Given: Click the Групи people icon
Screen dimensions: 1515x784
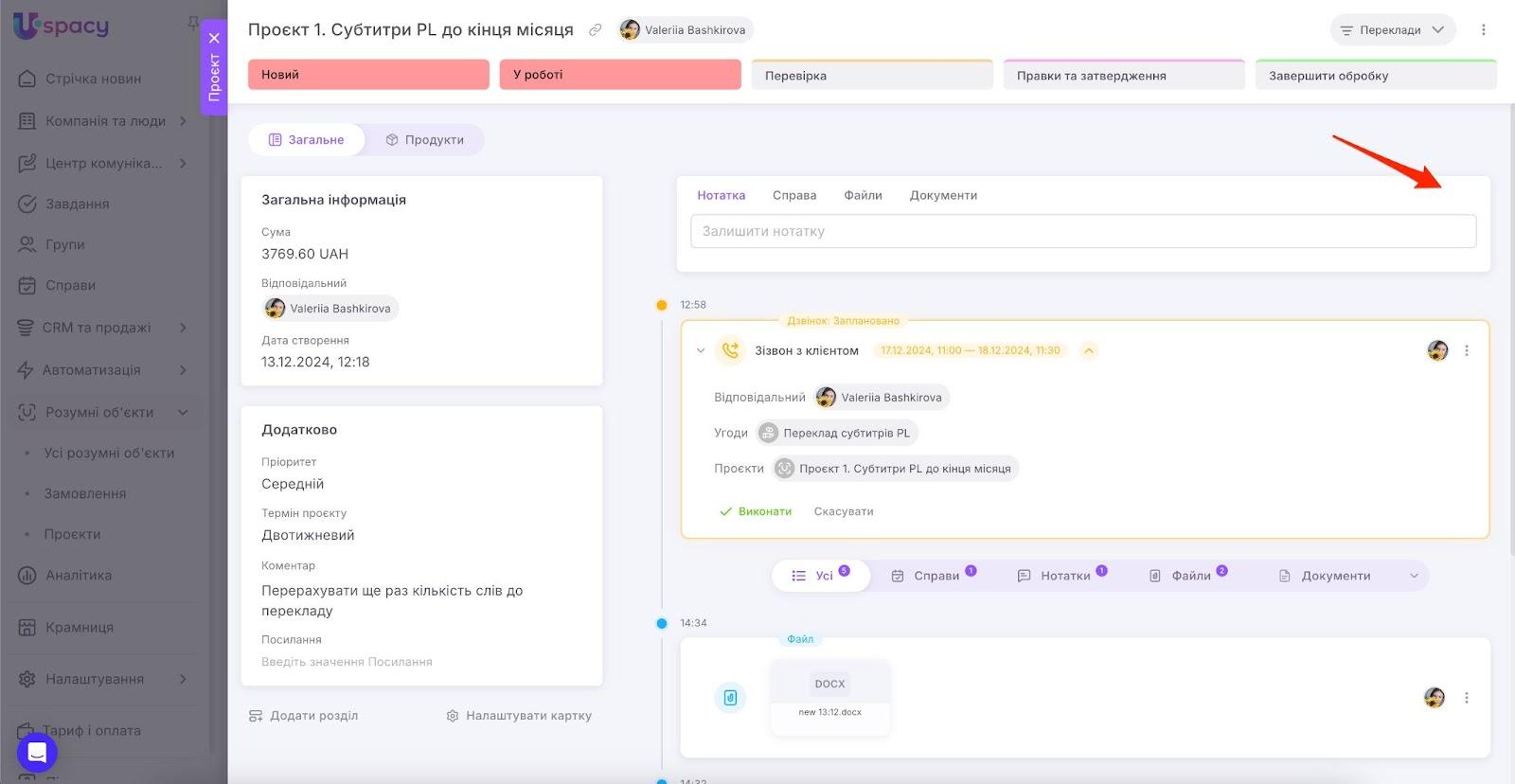Looking at the screenshot, I should point(27,244).
